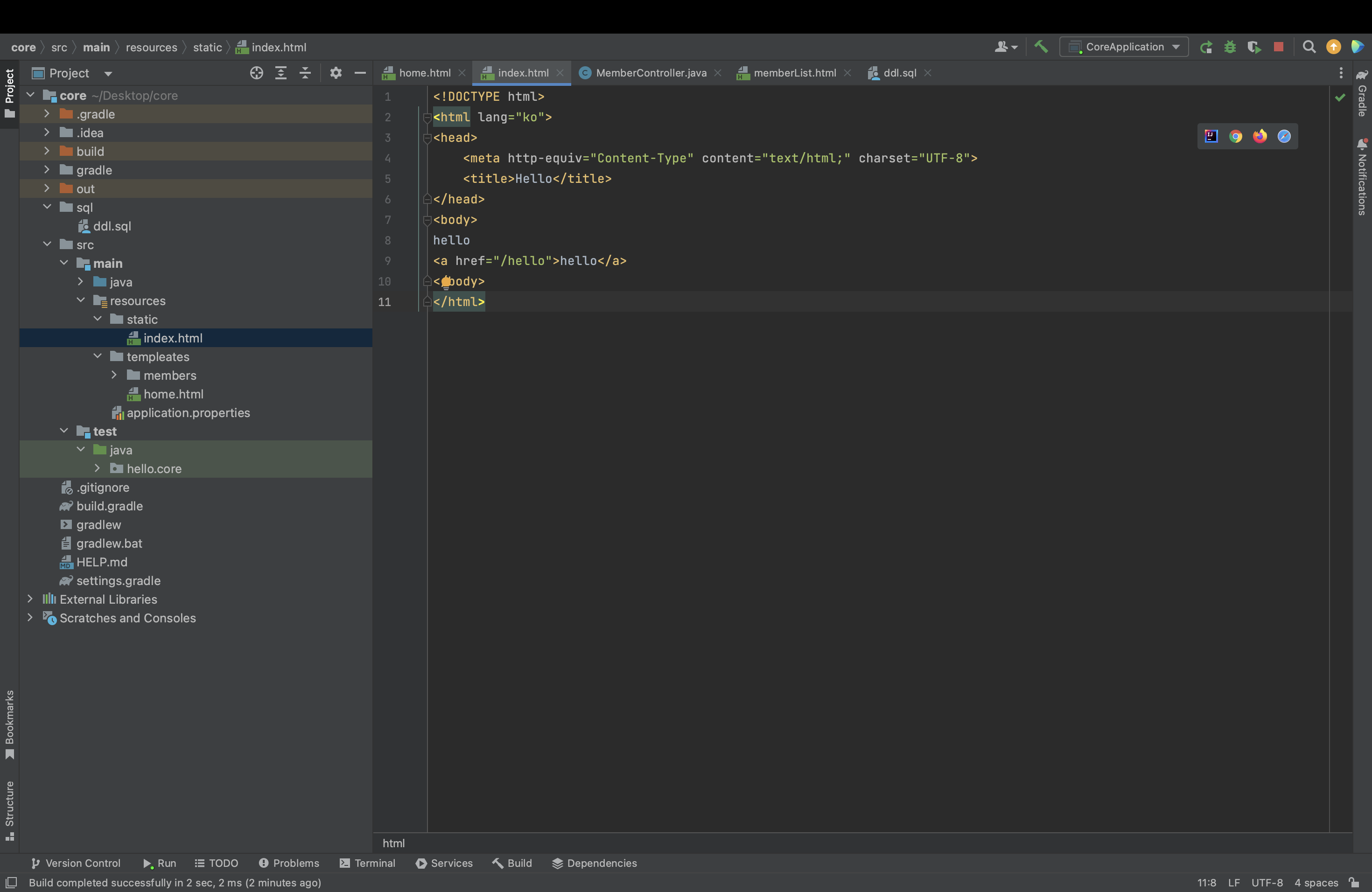Hide the Project tool window
This screenshot has height=892, width=1372.
click(360, 73)
